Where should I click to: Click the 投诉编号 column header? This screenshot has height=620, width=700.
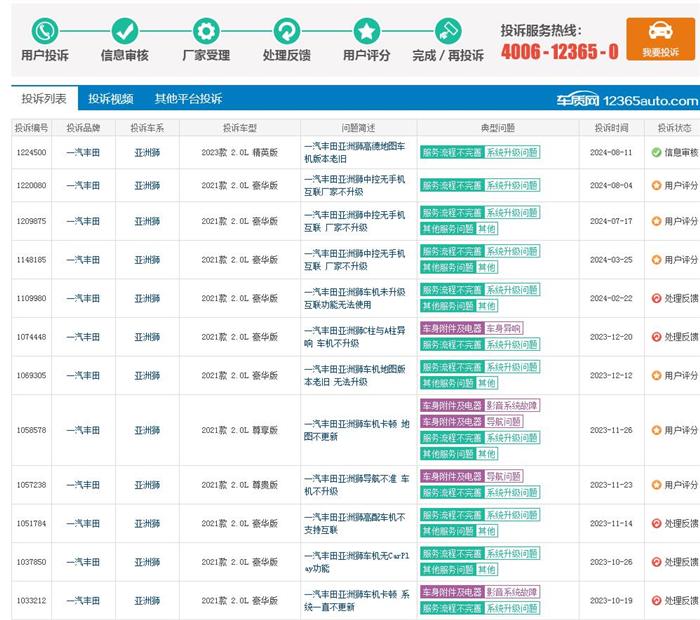[x=31, y=128]
